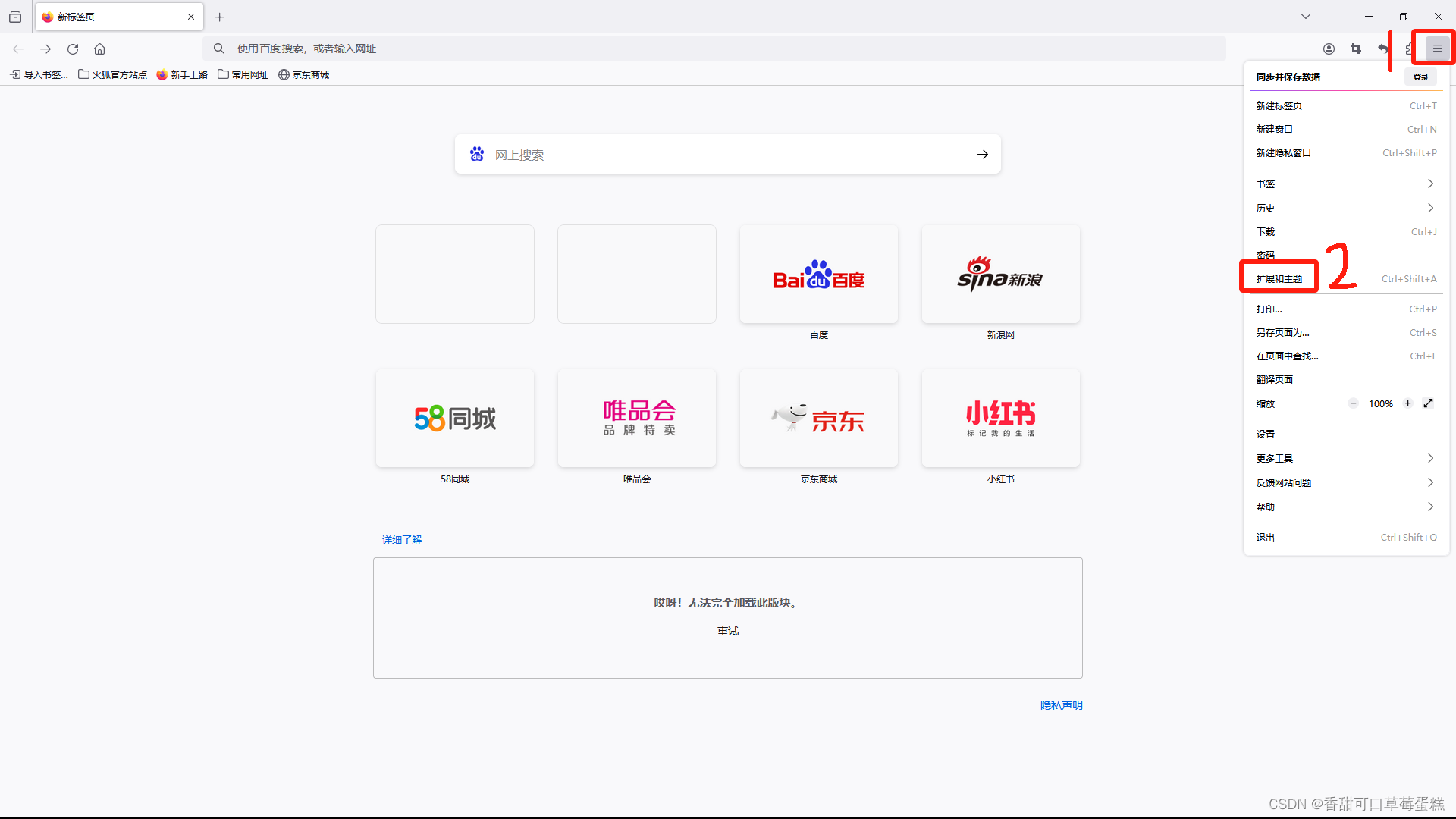The height and width of the screenshot is (819, 1456).
Task: Submit search with the arrow button
Action: 983,155
